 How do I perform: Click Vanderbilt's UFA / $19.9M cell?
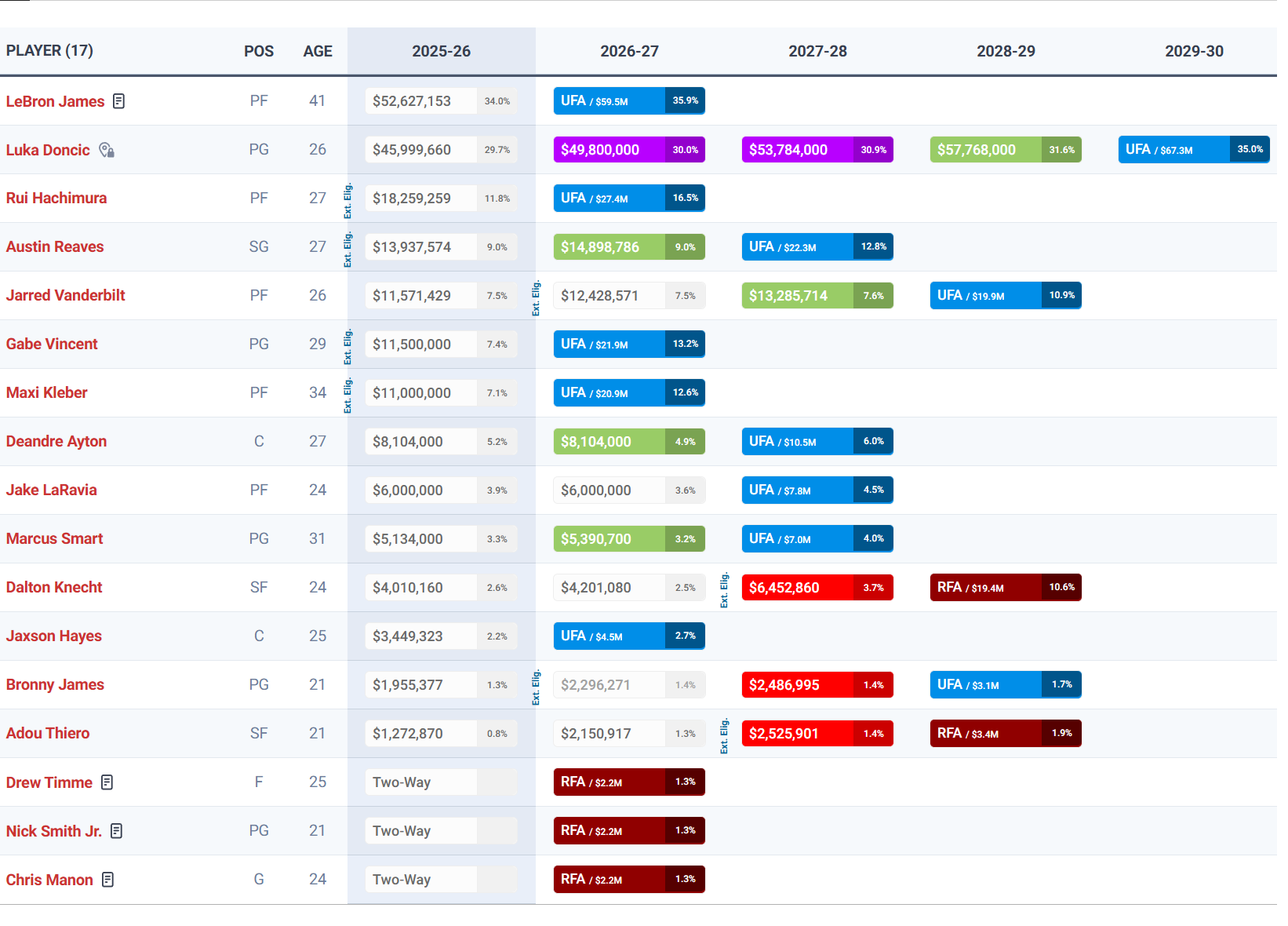pyautogui.click(x=1006, y=296)
